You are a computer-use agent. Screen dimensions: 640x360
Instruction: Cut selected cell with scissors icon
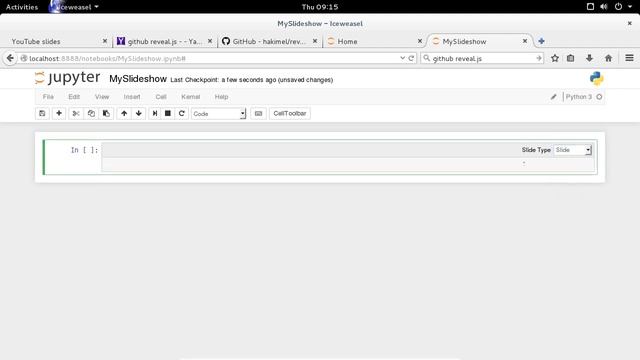pyautogui.click(x=76, y=113)
